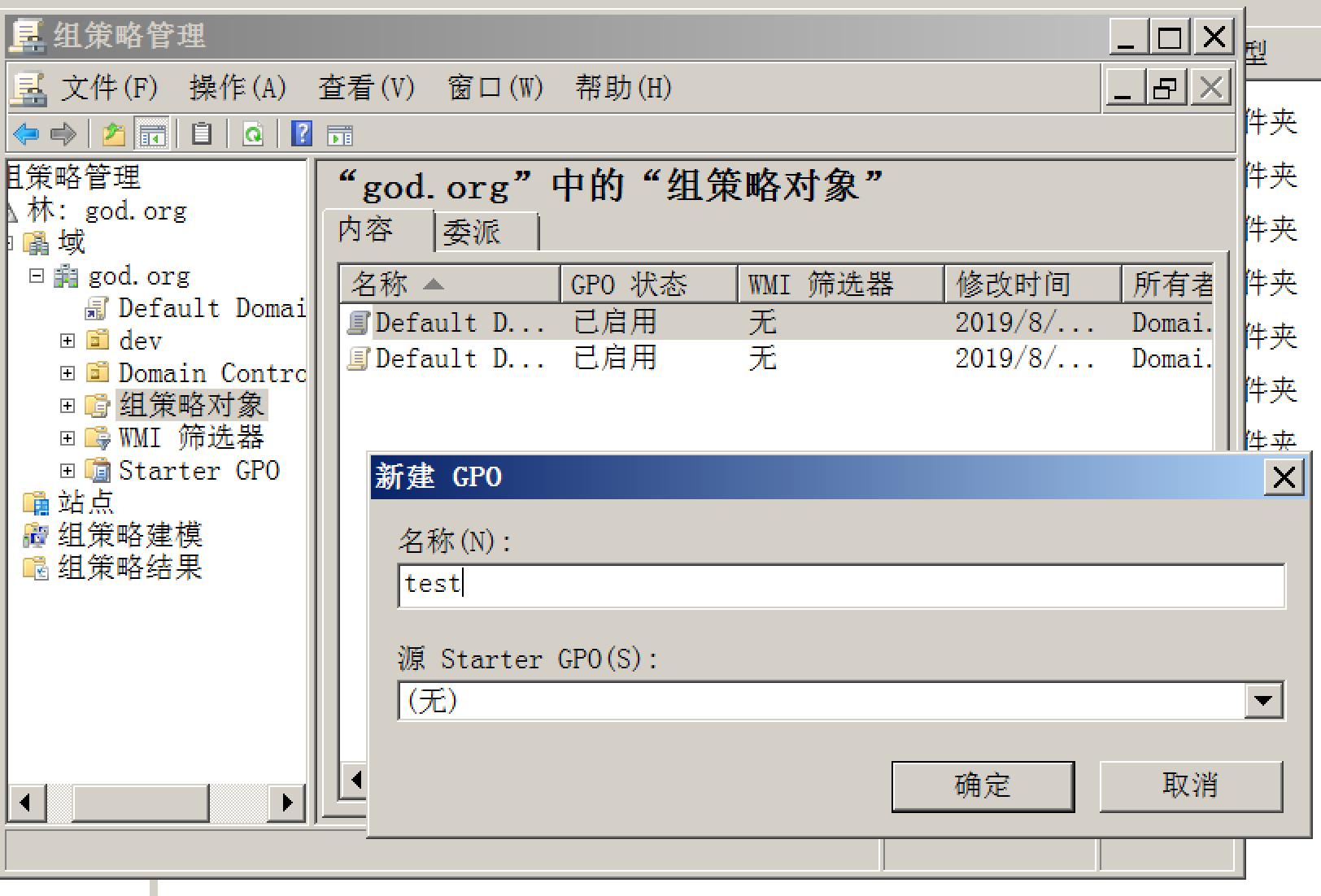Open help via the question mark icon

click(302, 133)
